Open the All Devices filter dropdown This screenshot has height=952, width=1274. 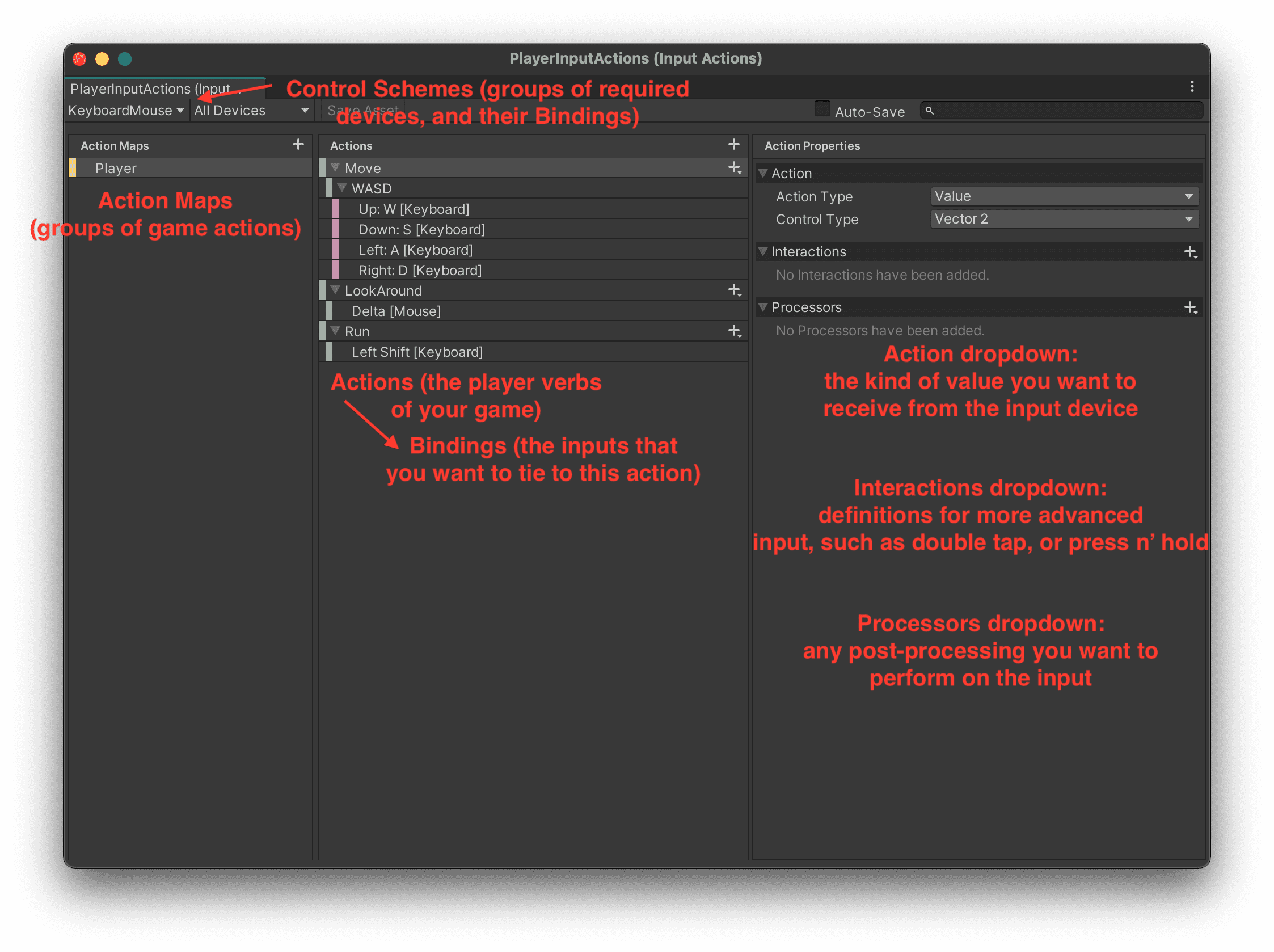click(251, 111)
